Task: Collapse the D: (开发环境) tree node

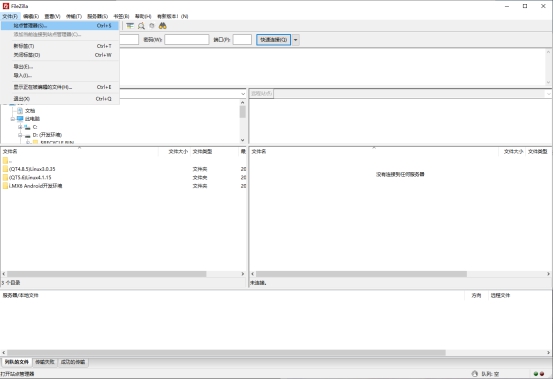Action: click(20, 135)
